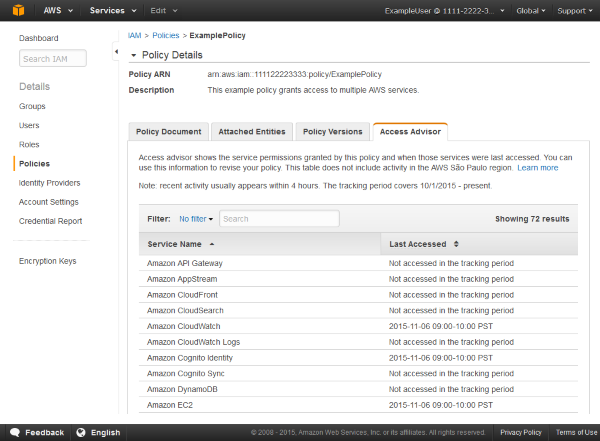
Task: Select the Access Advisor tab
Action: [410, 132]
